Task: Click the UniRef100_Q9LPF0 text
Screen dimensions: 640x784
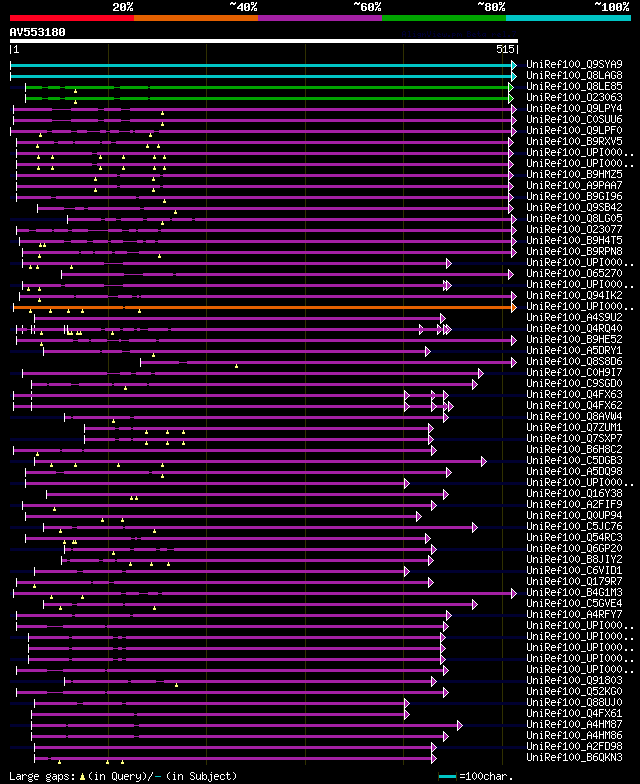Action: [574, 130]
